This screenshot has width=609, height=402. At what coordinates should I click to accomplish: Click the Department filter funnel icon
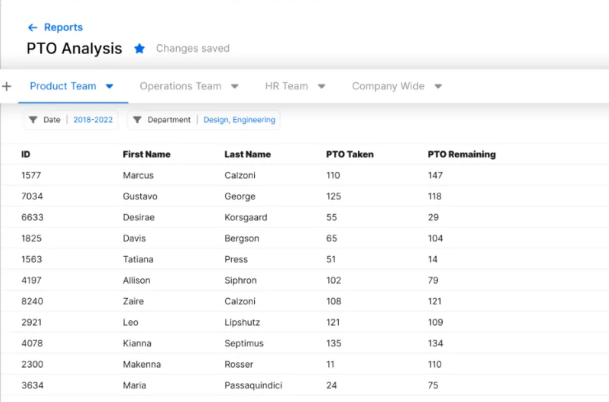[x=137, y=120]
